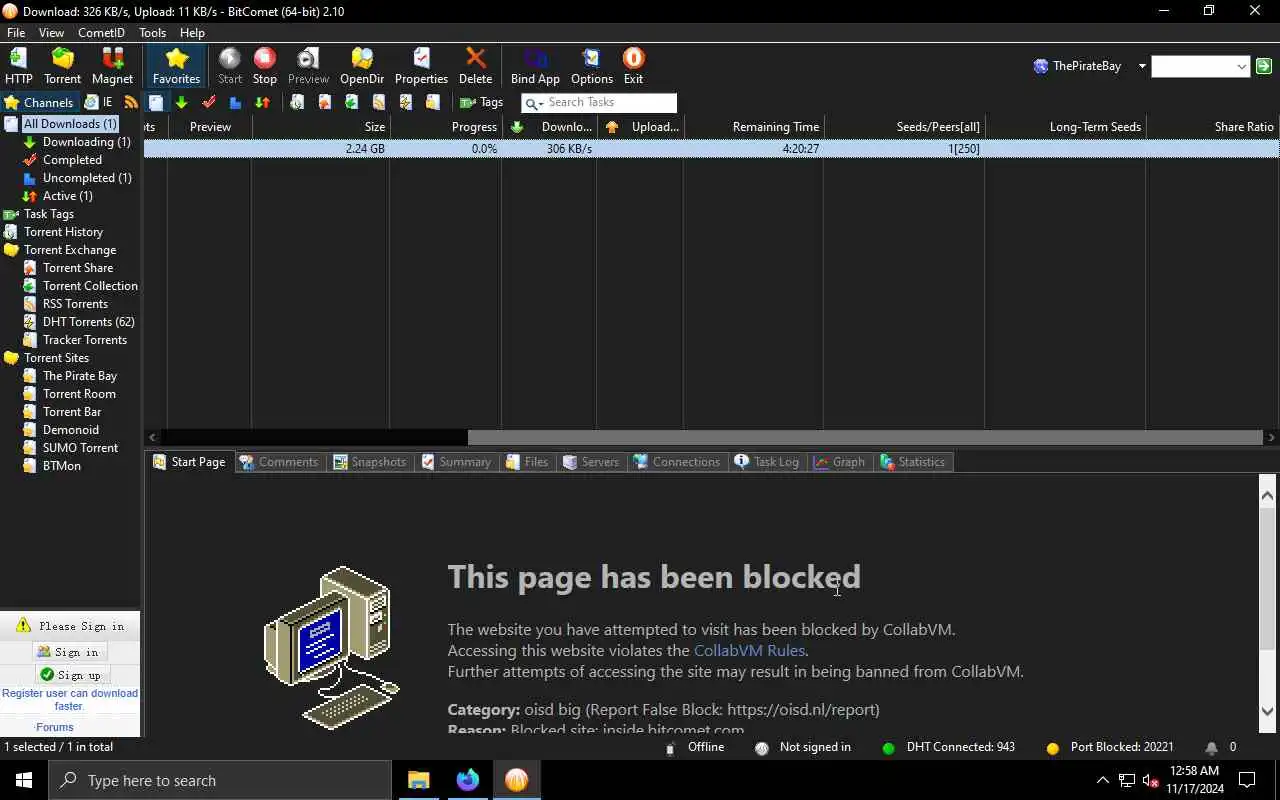Select DHT Torrents (62) in sidebar
The width and height of the screenshot is (1280, 800).
click(x=88, y=322)
